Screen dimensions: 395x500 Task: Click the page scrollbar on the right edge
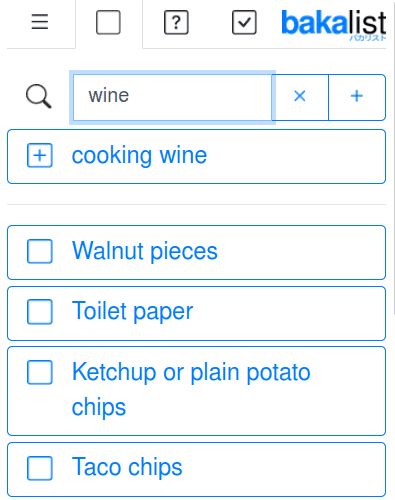click(x=393, y=157)
